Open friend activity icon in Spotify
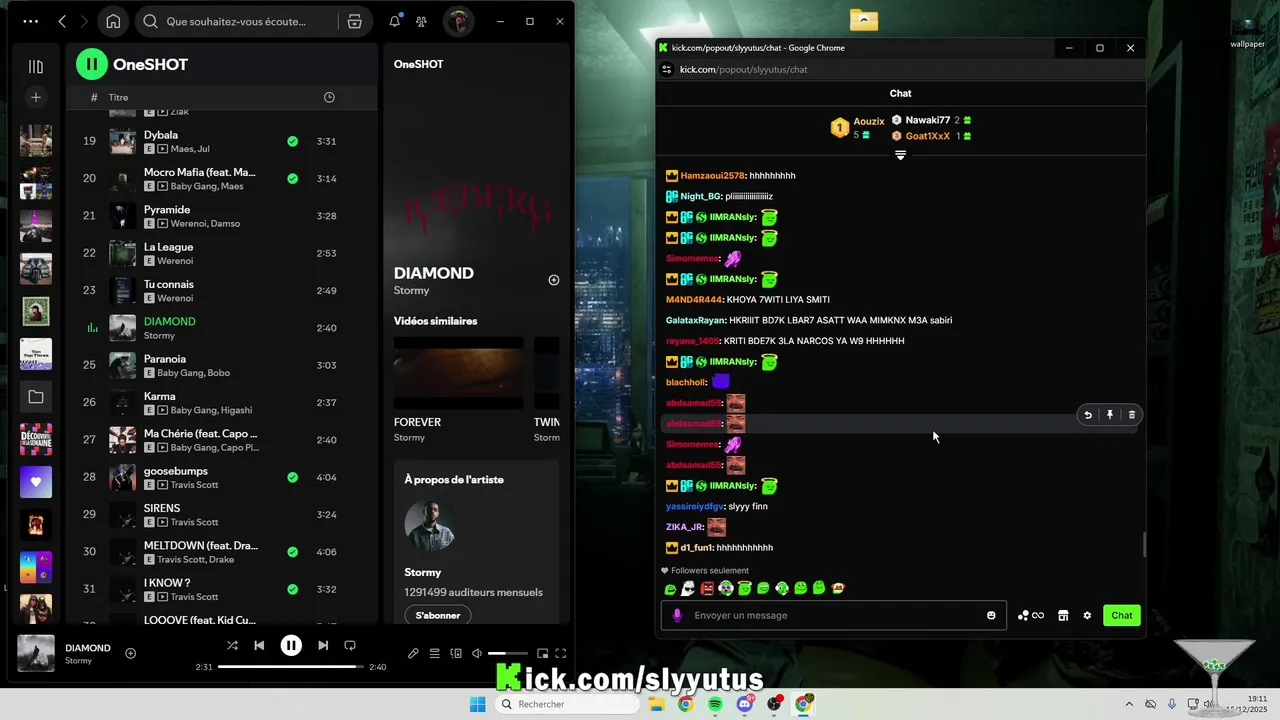Viewport: 1280px width, 720px height. tap(422, 21)
